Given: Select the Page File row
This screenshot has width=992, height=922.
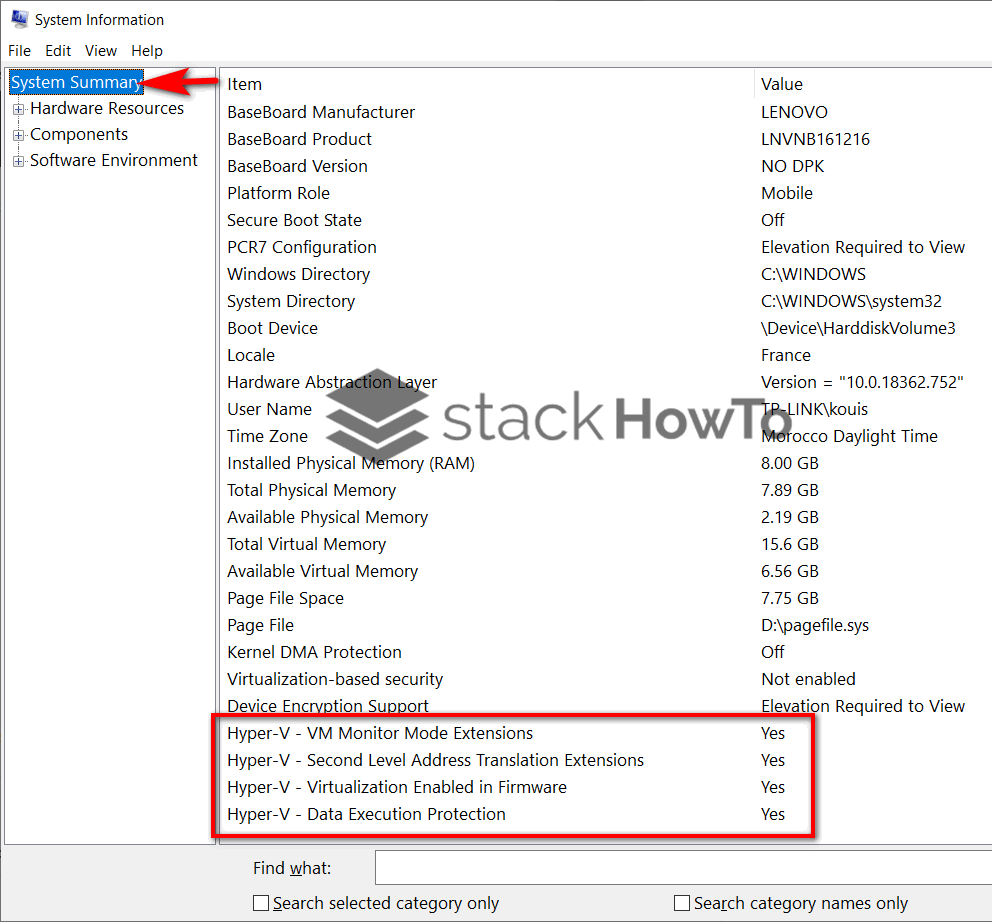Looking at the screenshot, I should pos(262,624).
